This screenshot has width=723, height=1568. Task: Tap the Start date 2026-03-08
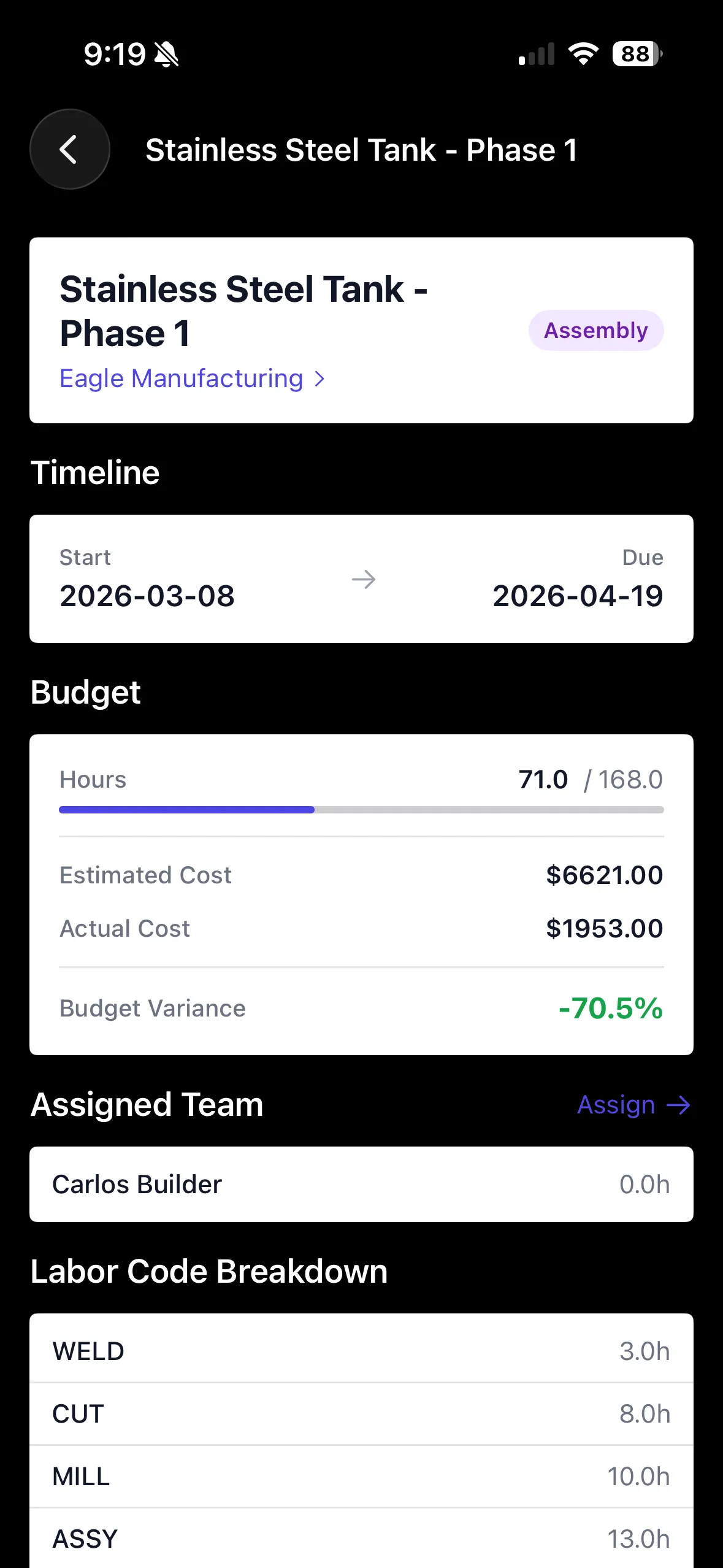click(147, 596)
